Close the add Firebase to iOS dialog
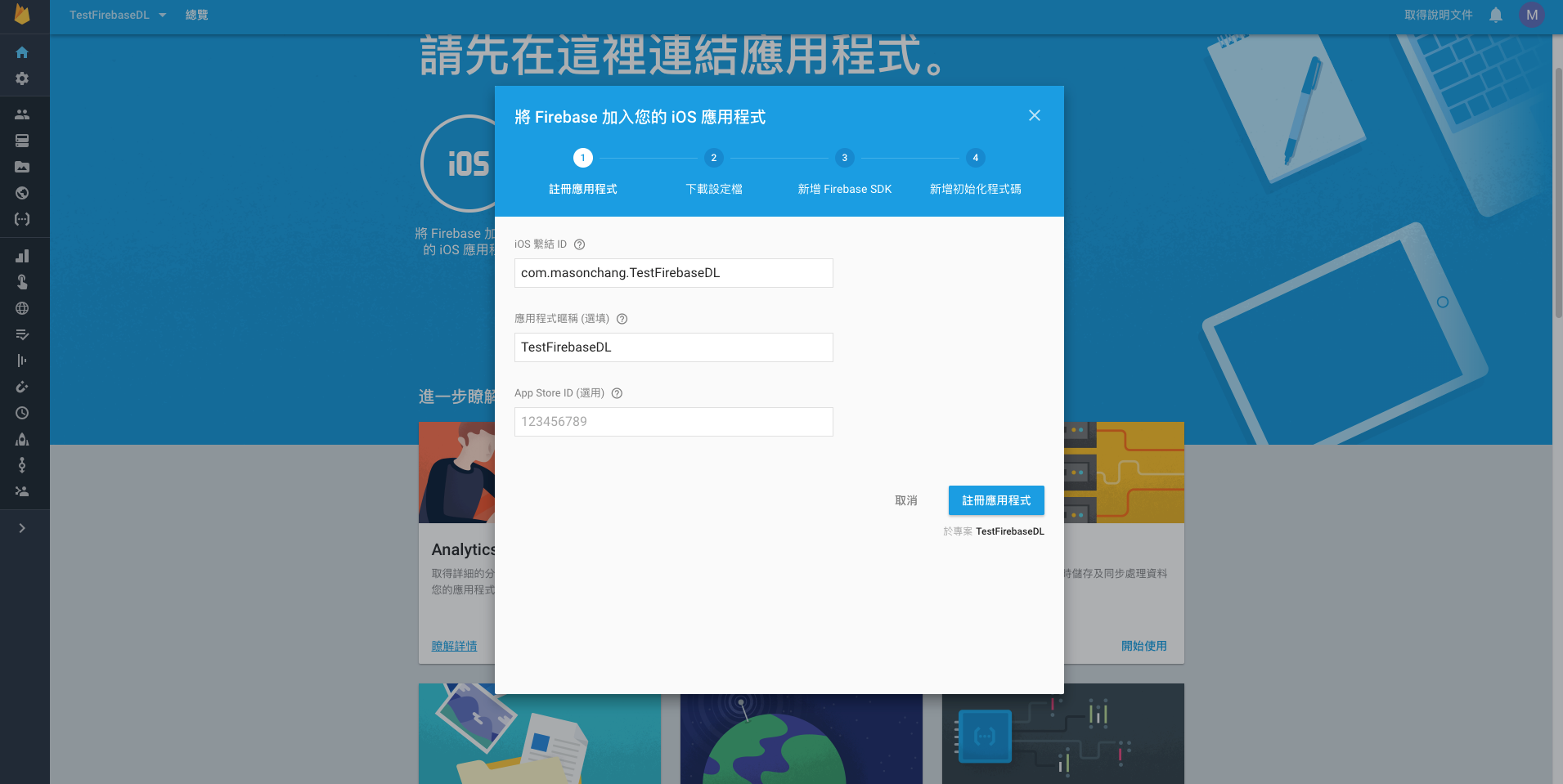 (x=1035, y=115)
